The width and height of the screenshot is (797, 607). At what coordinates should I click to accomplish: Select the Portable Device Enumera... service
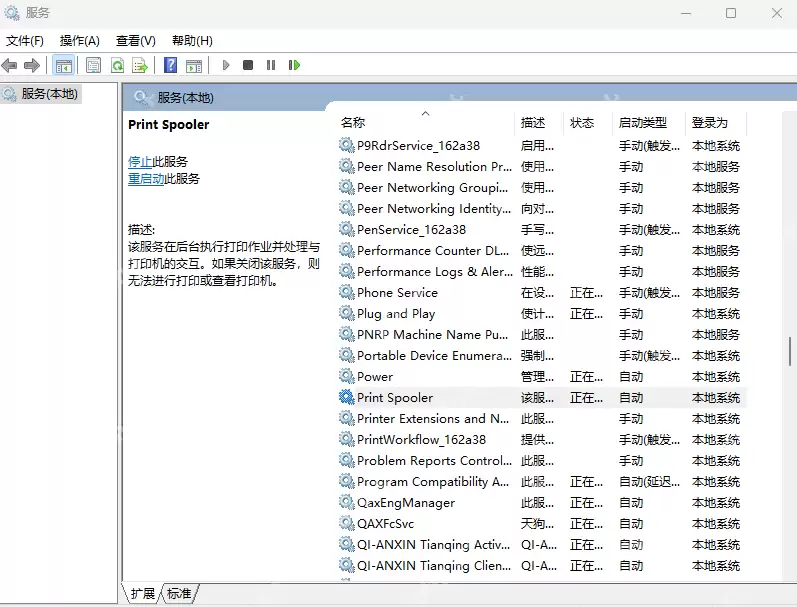[x=542, y=355]
